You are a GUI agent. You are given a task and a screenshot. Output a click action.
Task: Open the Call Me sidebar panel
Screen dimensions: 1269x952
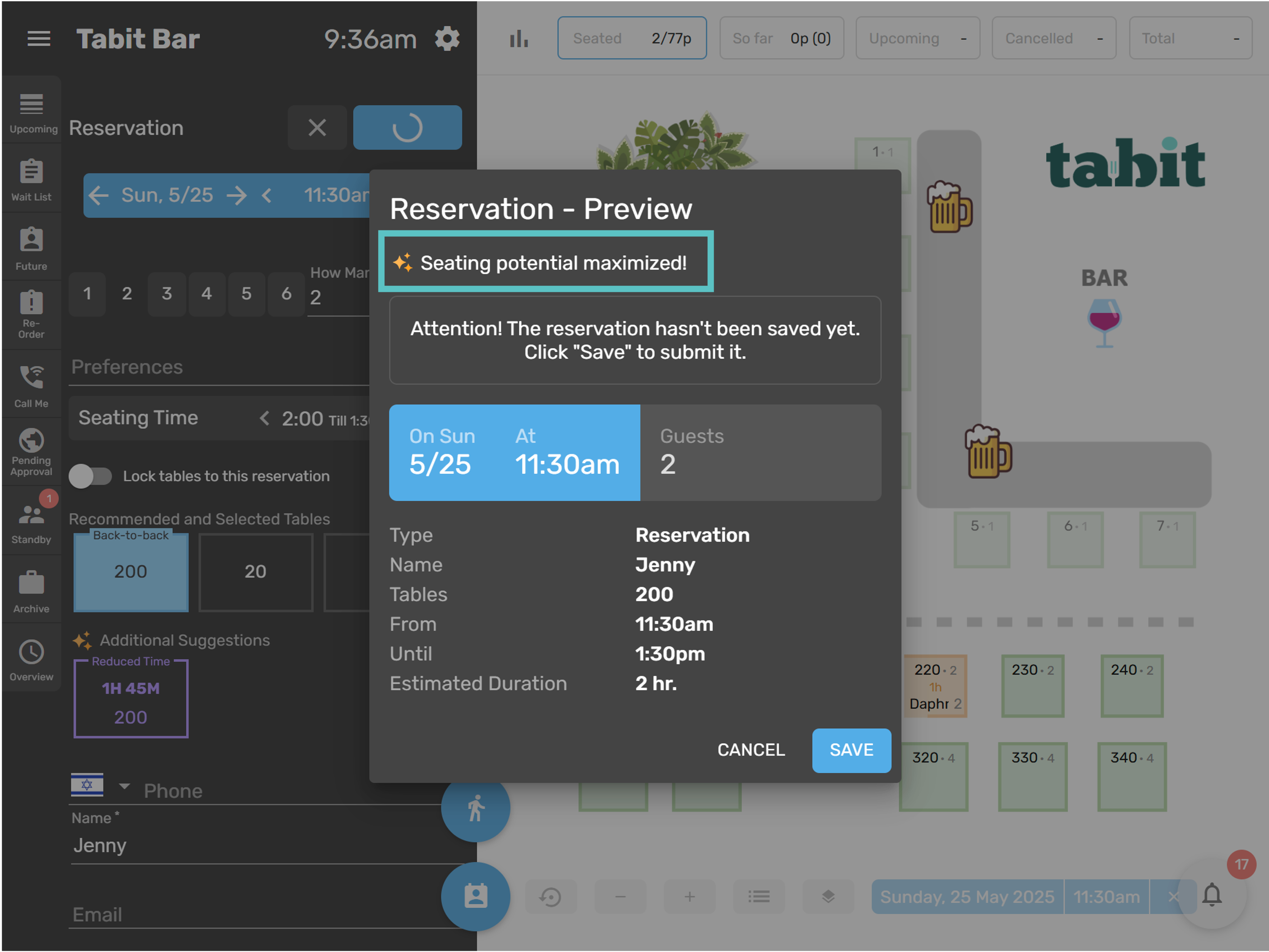(31, 385)
